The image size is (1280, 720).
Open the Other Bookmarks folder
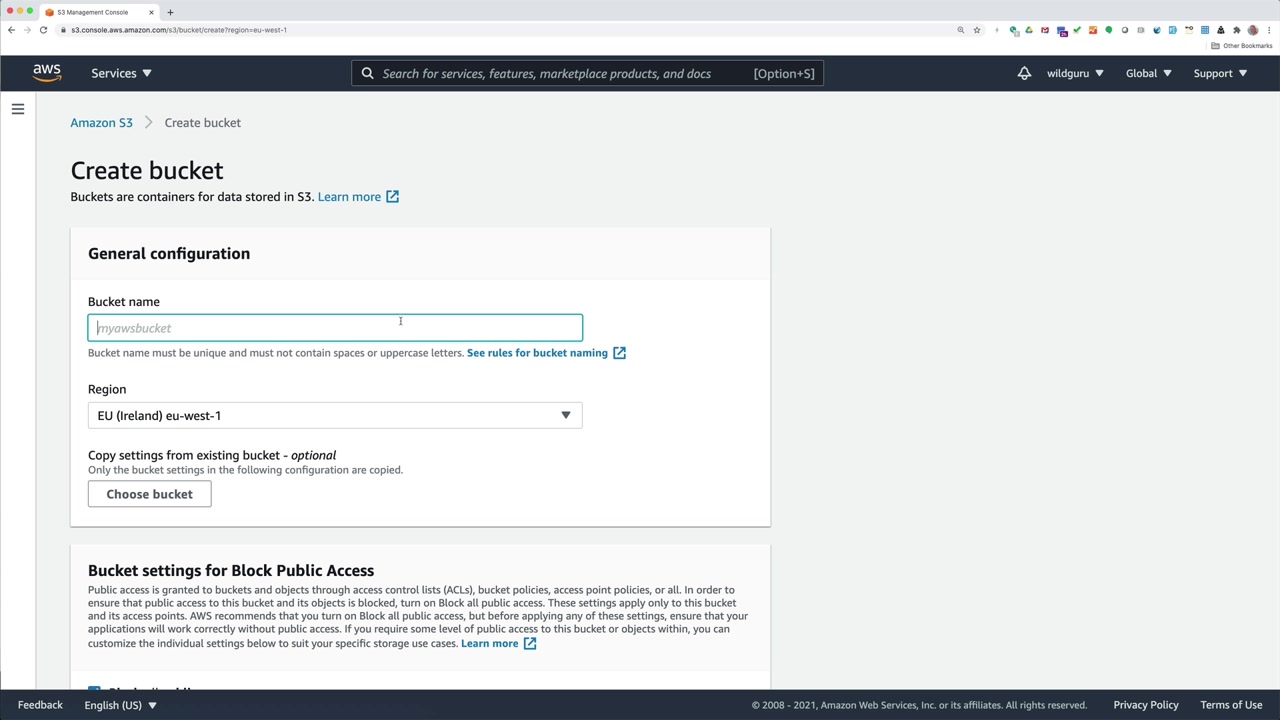[x=1242, y=46]
